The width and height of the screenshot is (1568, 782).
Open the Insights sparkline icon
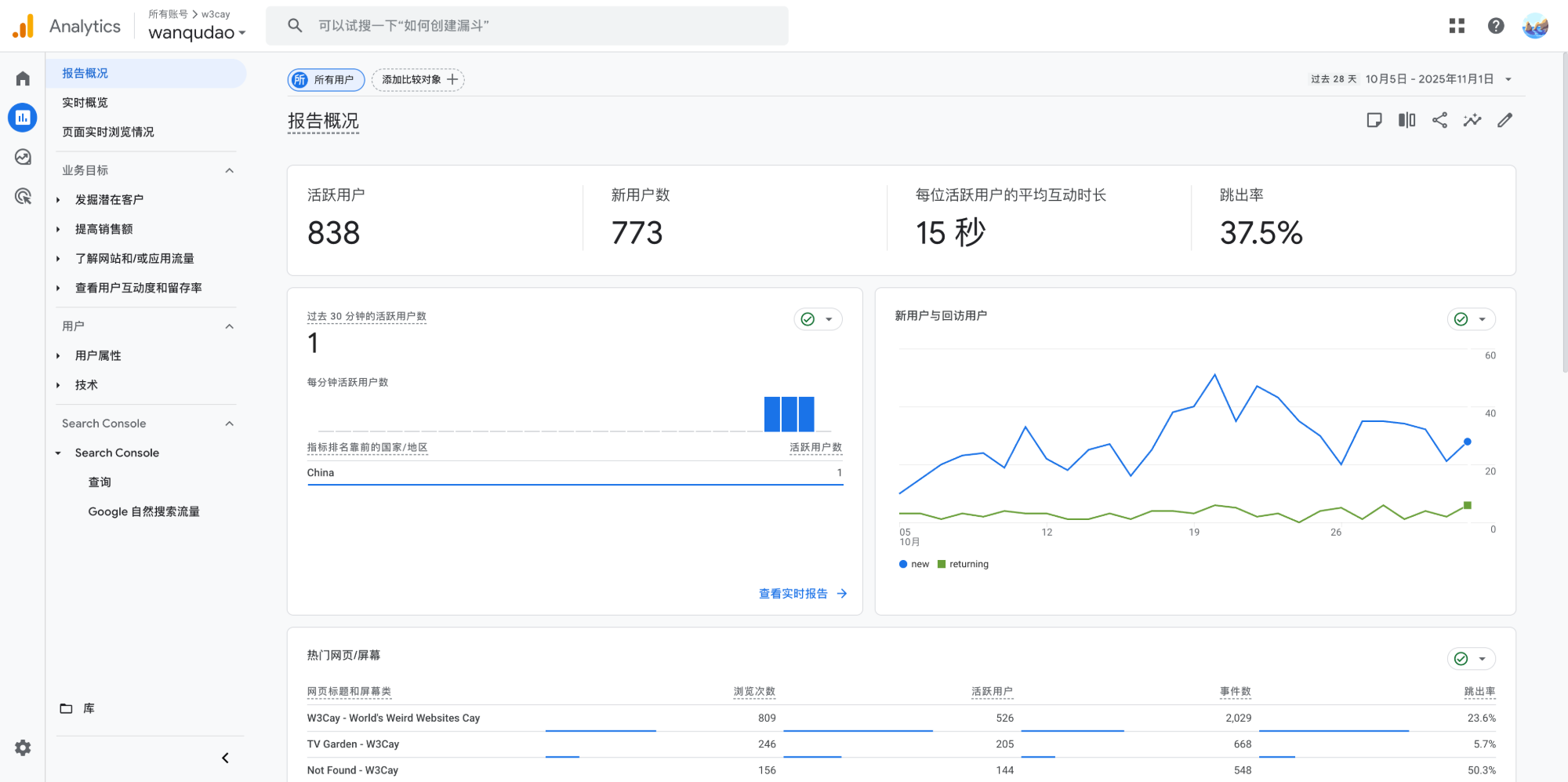pyautogui.click(x=1472, y=120)
